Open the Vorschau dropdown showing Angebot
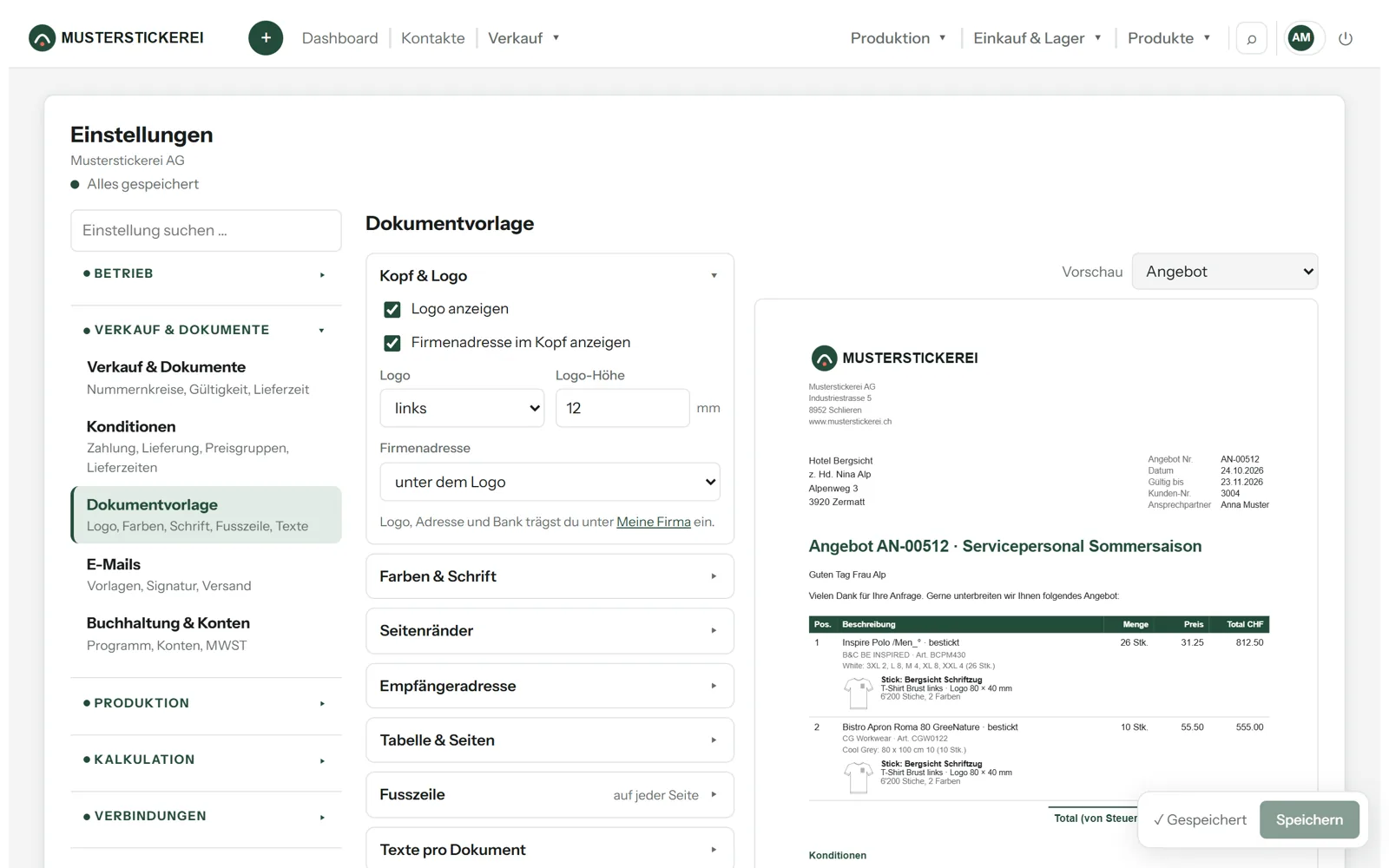This screenshot has width=1389, height=868. pyautogui.click(x=1224, y=272)
